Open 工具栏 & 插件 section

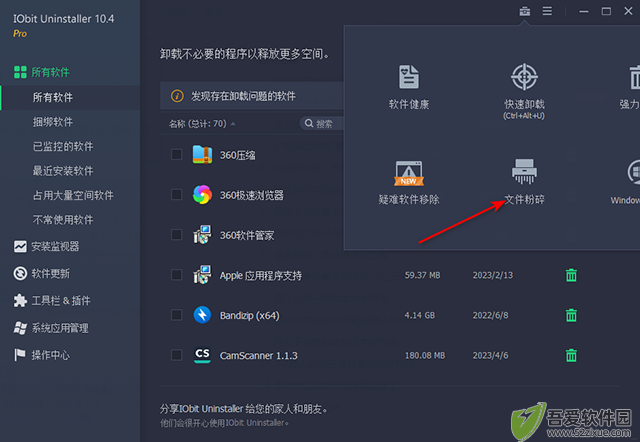pos(52,301)
